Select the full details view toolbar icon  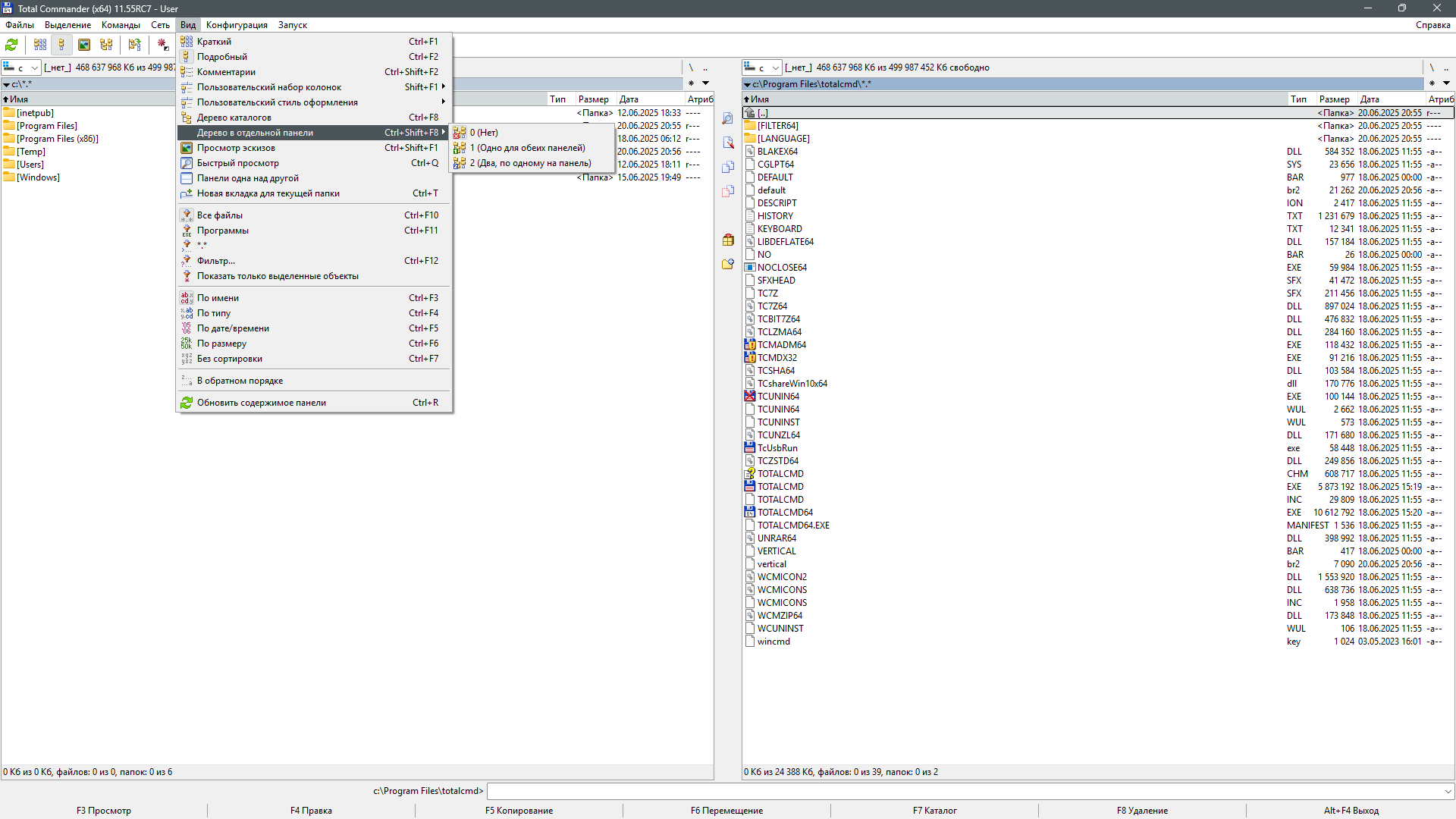point(61,45)
